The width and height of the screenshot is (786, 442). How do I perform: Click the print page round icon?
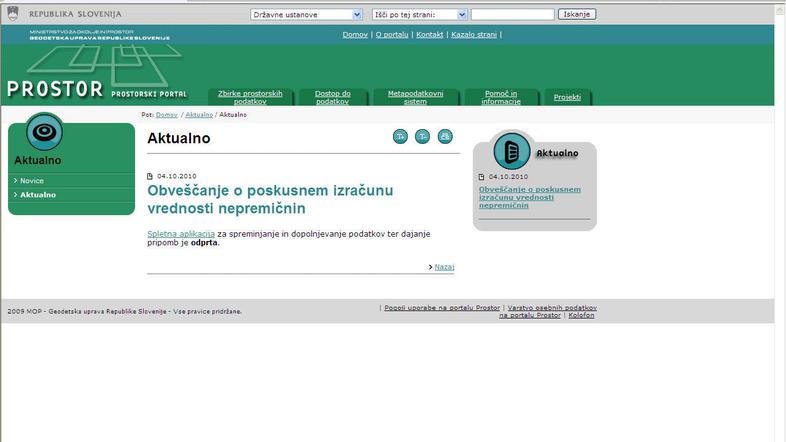coord(445,136)
